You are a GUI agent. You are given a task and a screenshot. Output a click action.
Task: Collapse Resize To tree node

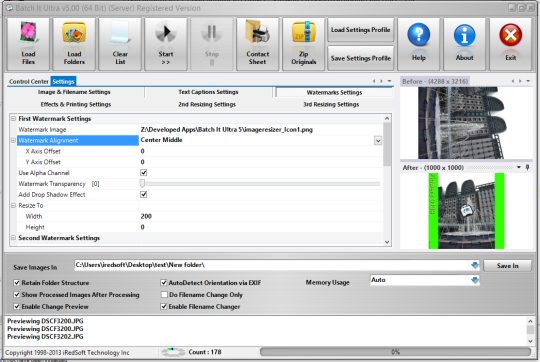coord(13,206)
